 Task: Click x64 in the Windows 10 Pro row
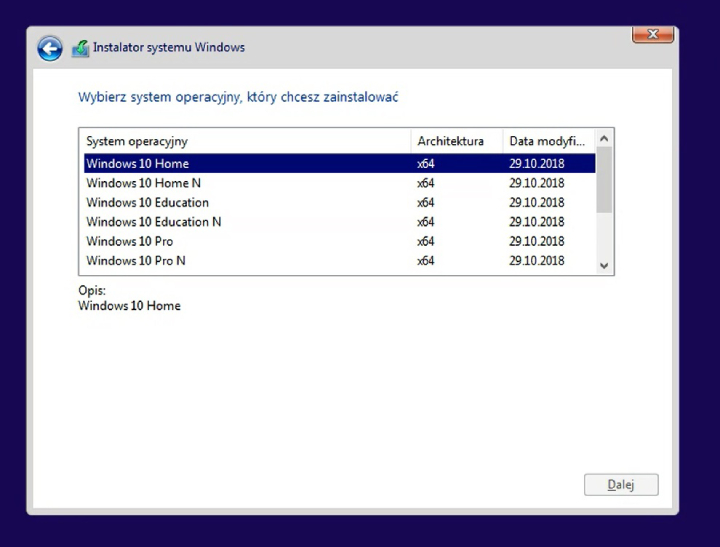point(426,241)
